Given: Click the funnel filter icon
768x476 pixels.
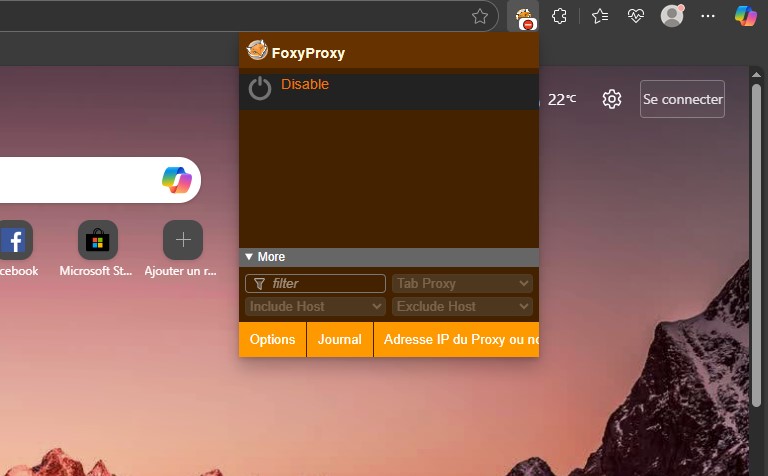Looking at the screenshot, I should pyautogui.click(x=259, y=284).
